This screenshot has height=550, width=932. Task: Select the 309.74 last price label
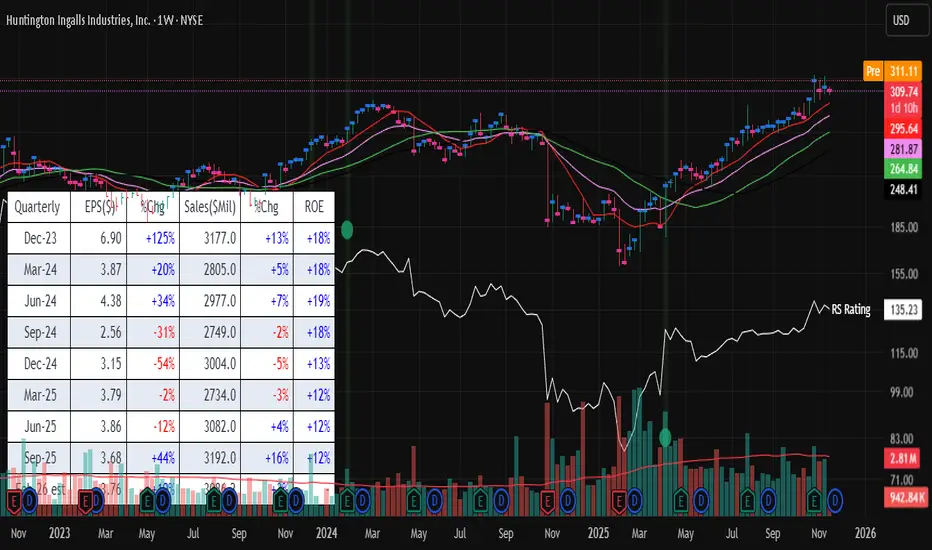[x=905, y=90]
